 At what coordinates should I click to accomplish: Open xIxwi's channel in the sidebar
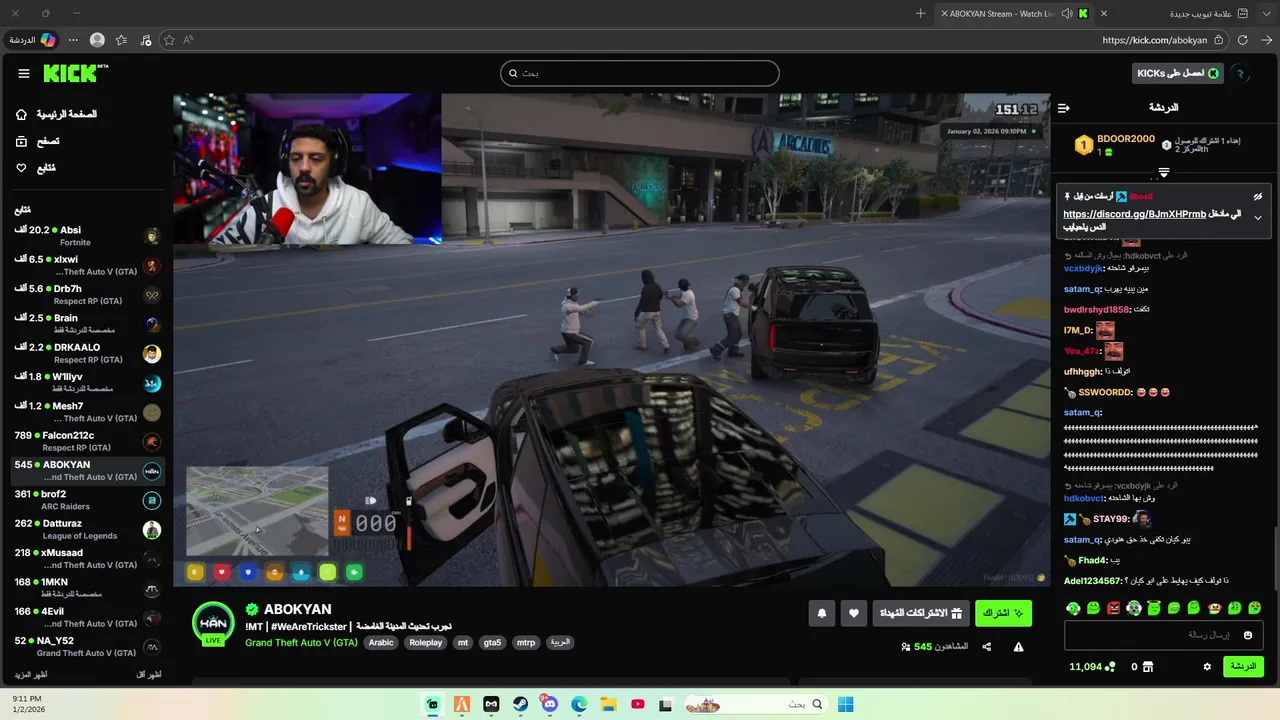pyautogui.click(x=88, y=265)
